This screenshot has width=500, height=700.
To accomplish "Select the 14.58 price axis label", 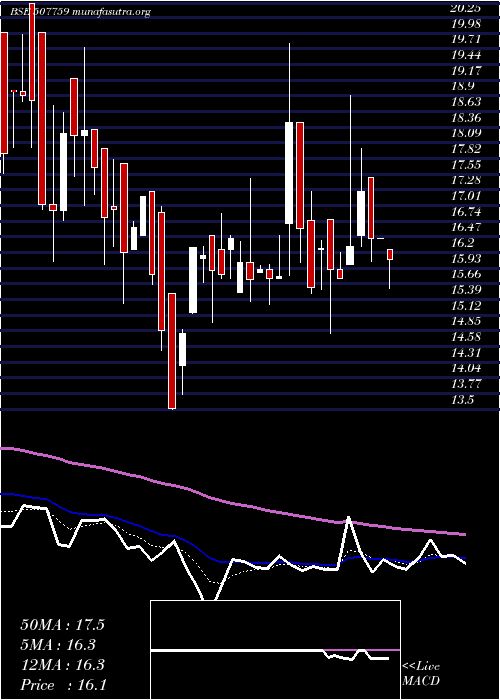I will (x=465, y=337).
